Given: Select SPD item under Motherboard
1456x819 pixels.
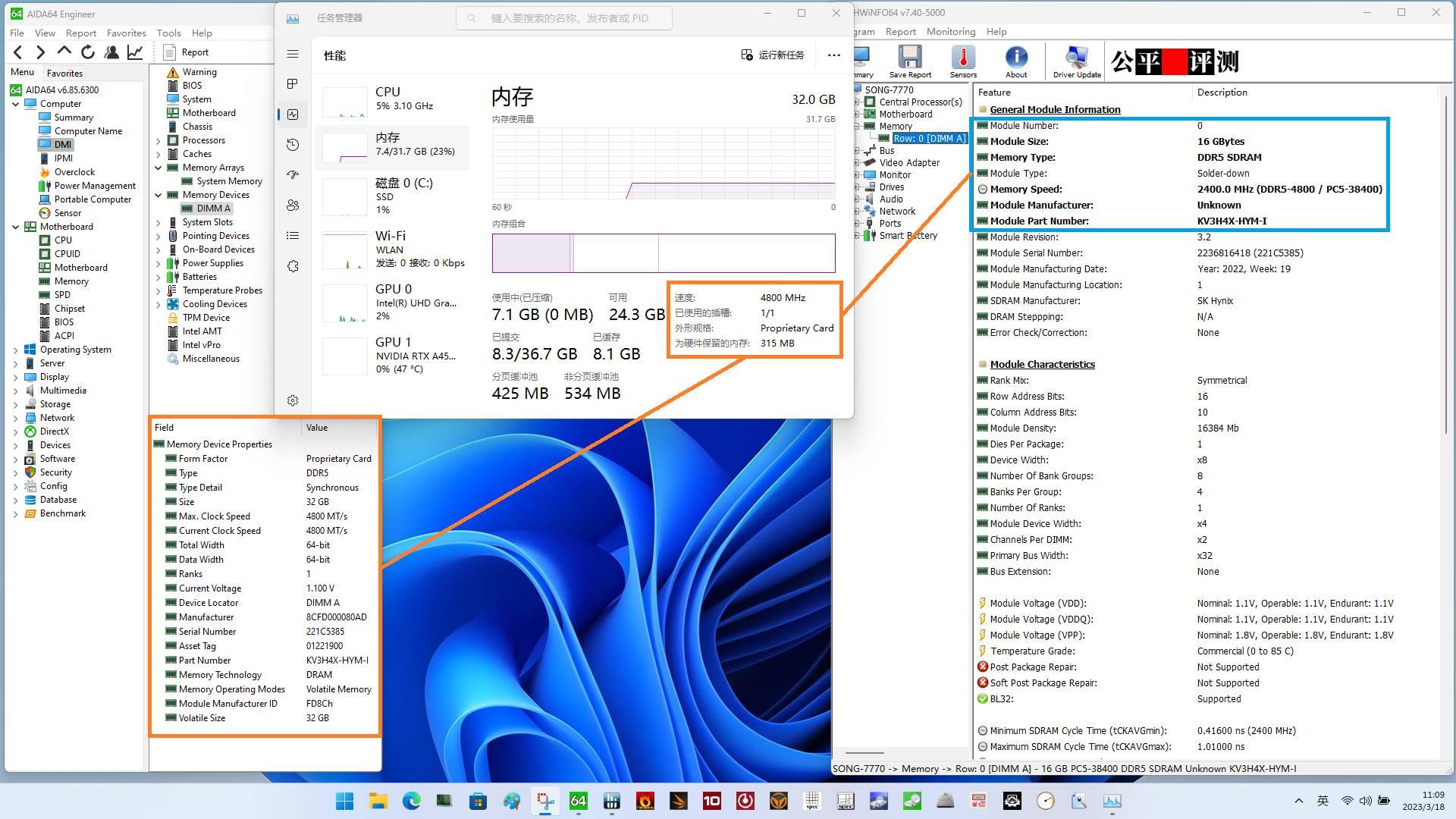Looking at the screenshot, I should (62, 295).
